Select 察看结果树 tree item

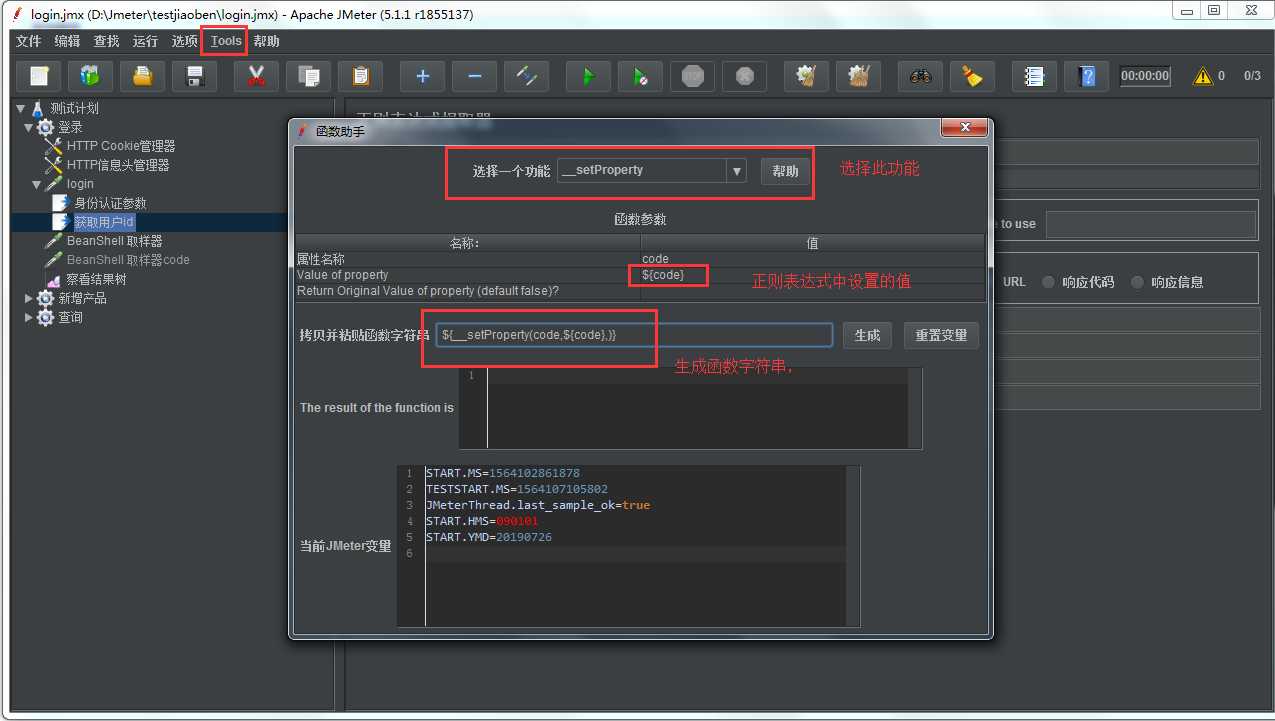click(96, 279)
